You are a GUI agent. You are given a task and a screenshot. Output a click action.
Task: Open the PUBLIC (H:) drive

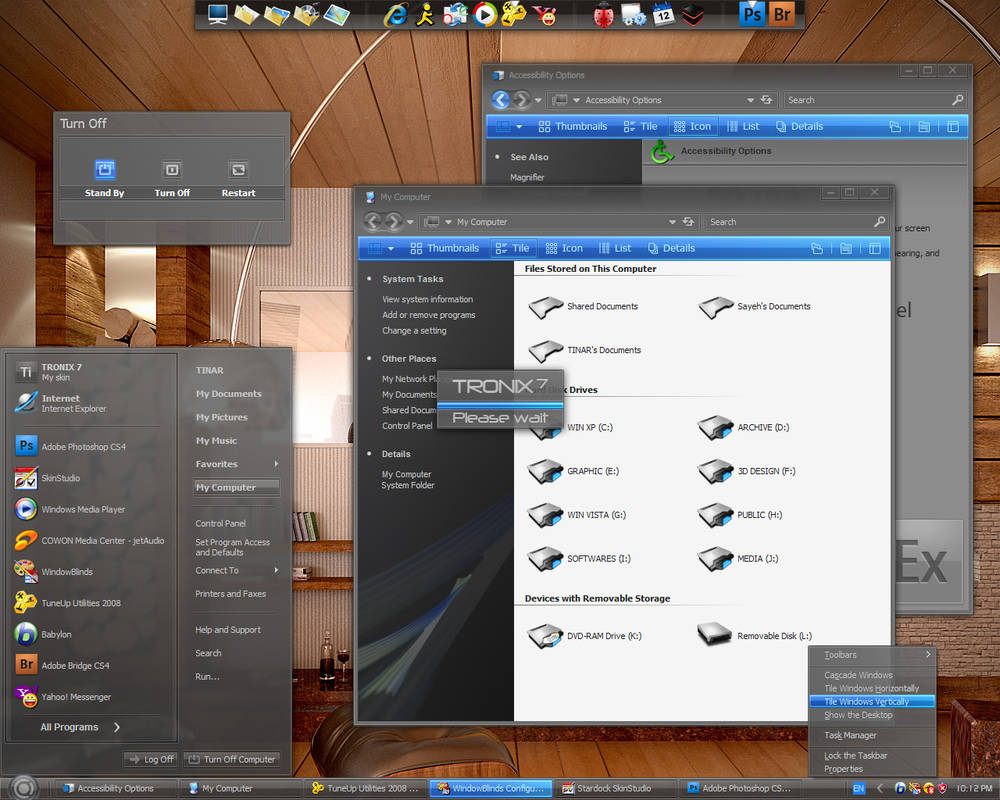(740, 515)
